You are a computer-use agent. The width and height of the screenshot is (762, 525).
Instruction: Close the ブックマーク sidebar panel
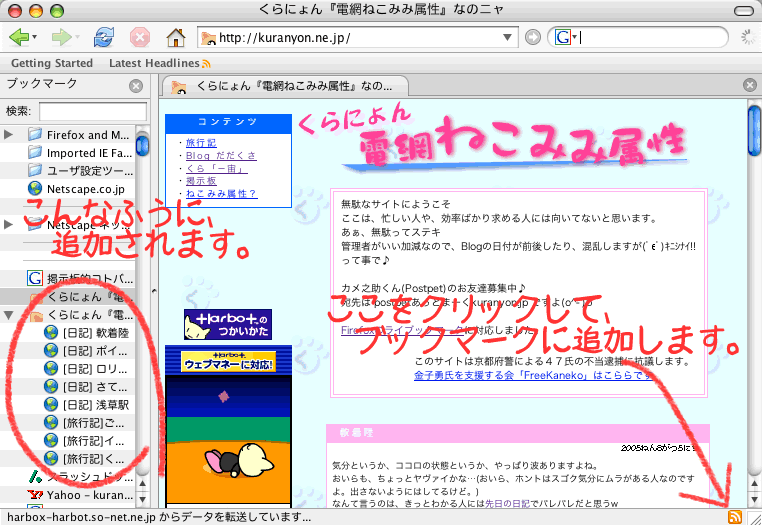coord(136,85)
